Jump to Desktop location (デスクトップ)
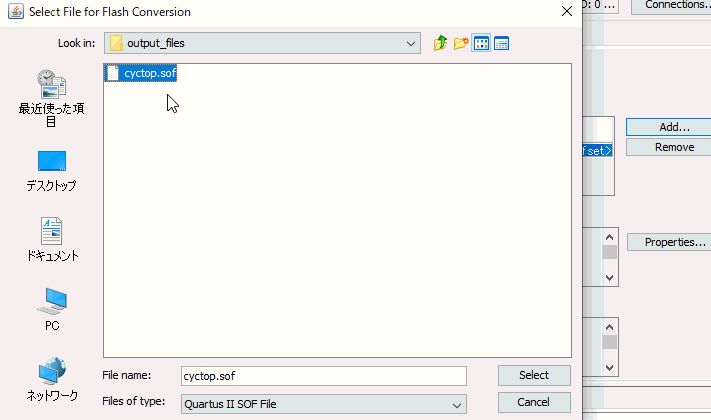This screenshot has height=420, width=711. [x=51, y=171]
